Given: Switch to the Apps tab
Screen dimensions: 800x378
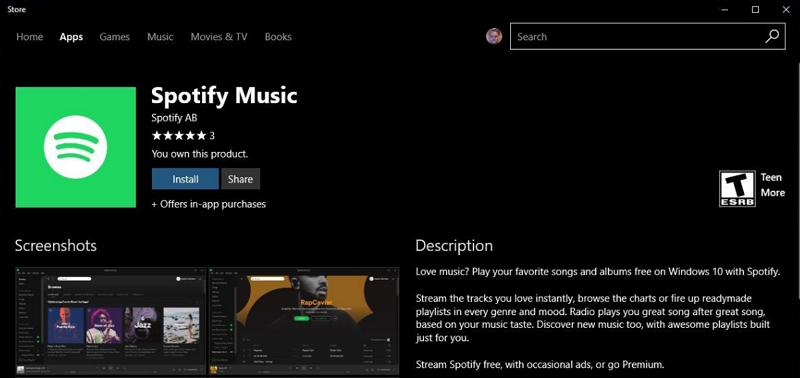Looking at the screenshot, I should 71,37.
